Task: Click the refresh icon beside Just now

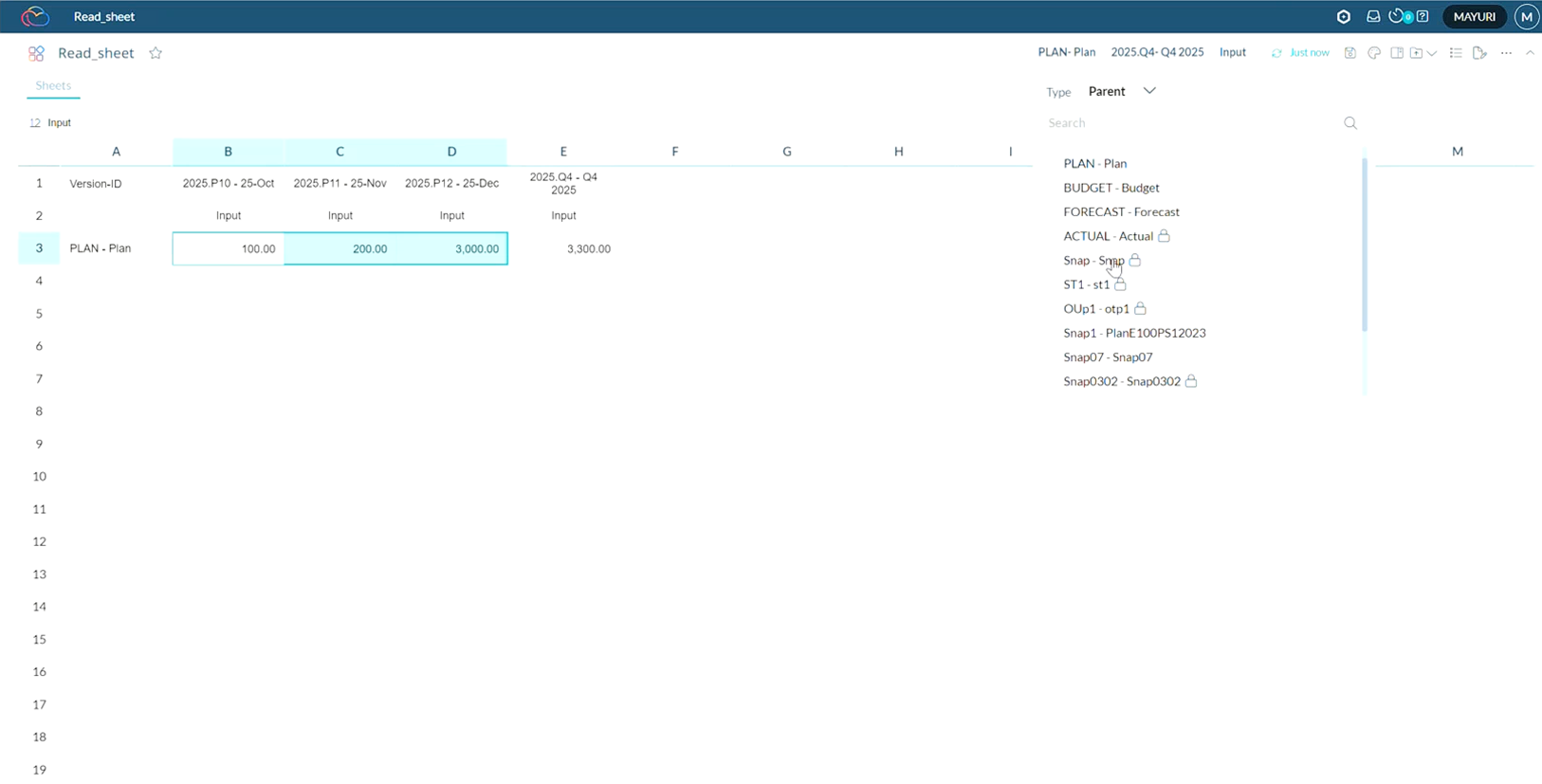Action: (x=1276, y=53)
